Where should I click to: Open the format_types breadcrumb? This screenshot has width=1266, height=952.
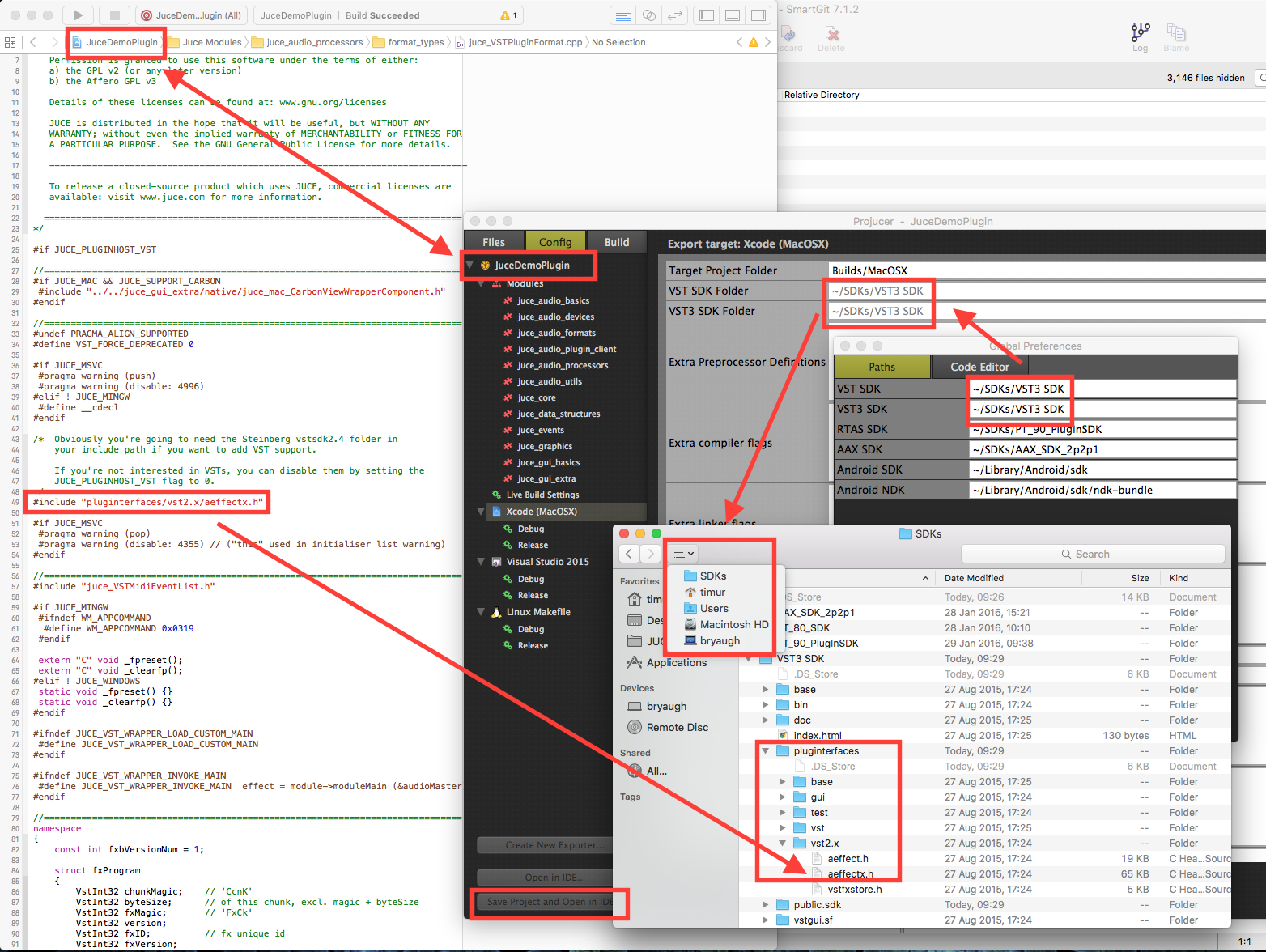[409, 42]
